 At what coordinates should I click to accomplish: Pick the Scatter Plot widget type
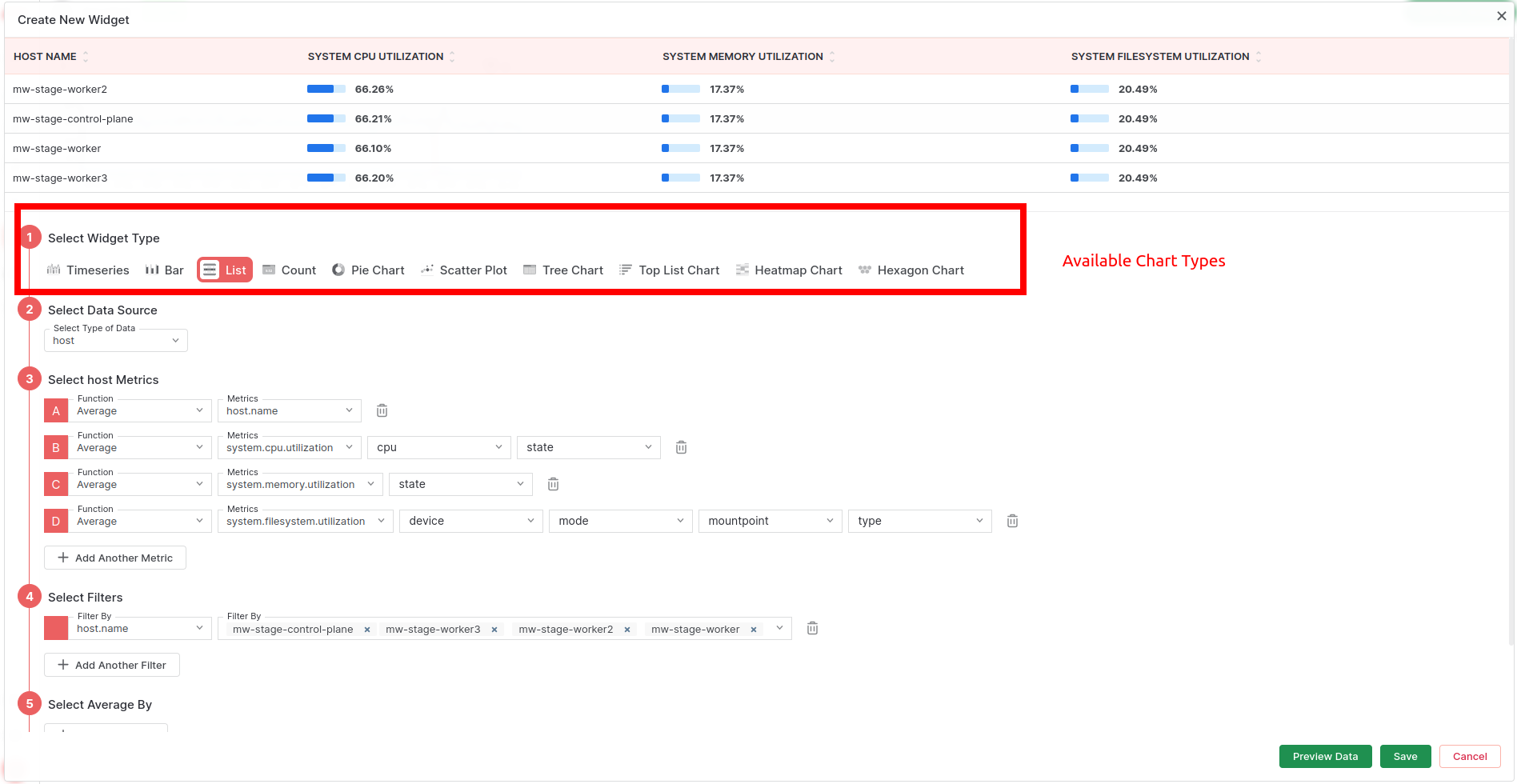[464, 270]
